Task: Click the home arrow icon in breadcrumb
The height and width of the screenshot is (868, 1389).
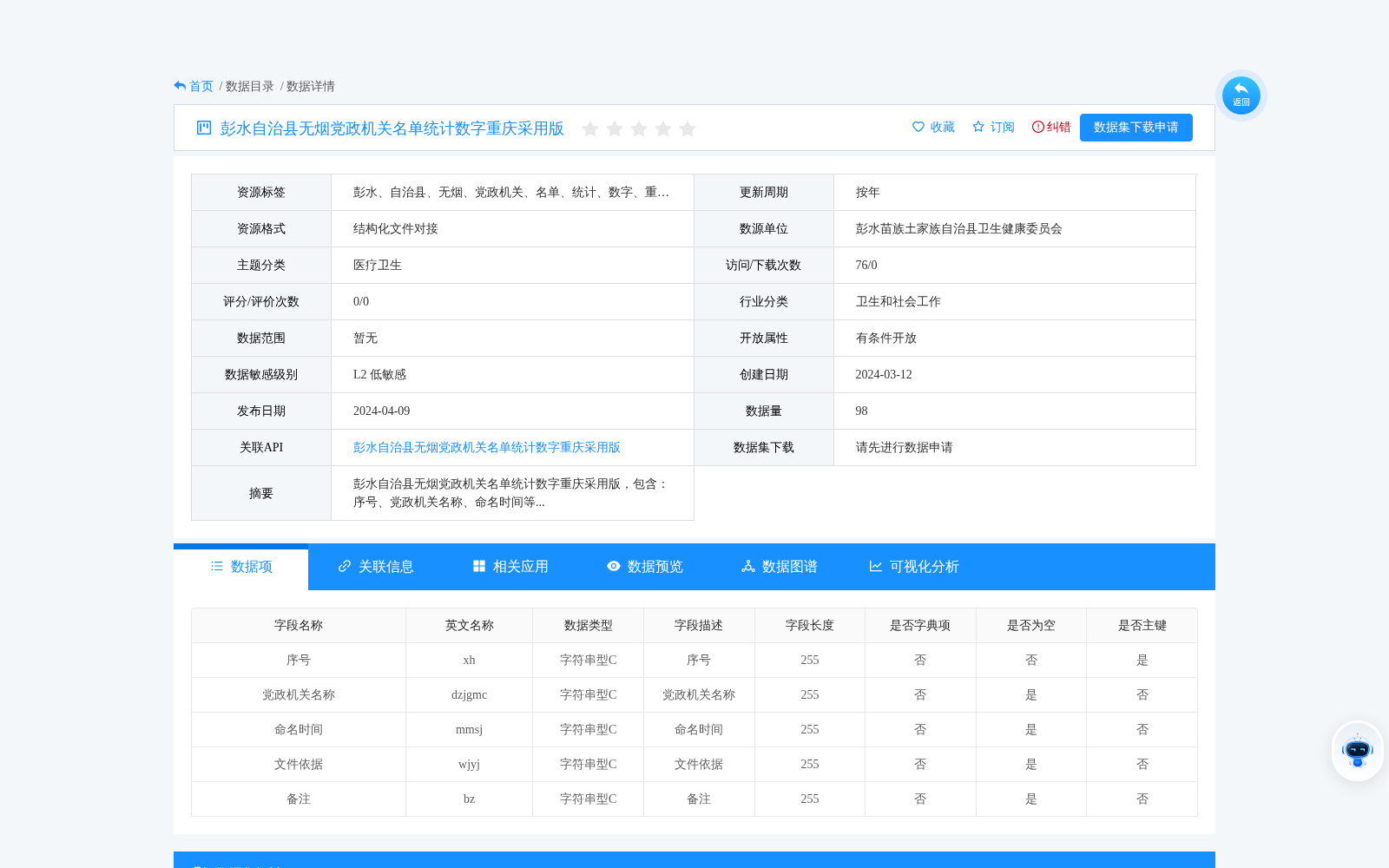Action: pos(180,86)
